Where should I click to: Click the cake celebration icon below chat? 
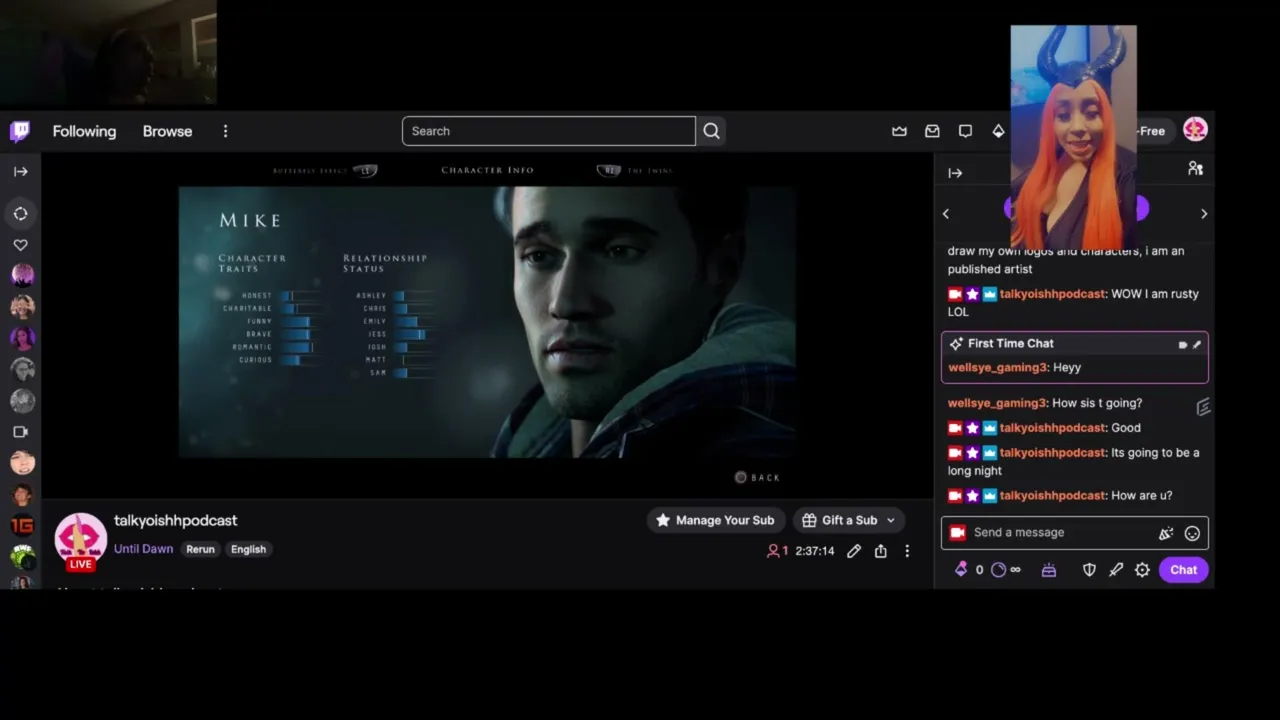(1049, 570)
